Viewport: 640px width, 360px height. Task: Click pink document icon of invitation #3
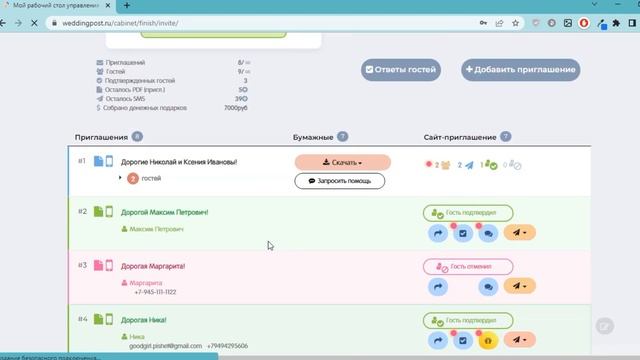pyautogui.click(x=98, y=265)
